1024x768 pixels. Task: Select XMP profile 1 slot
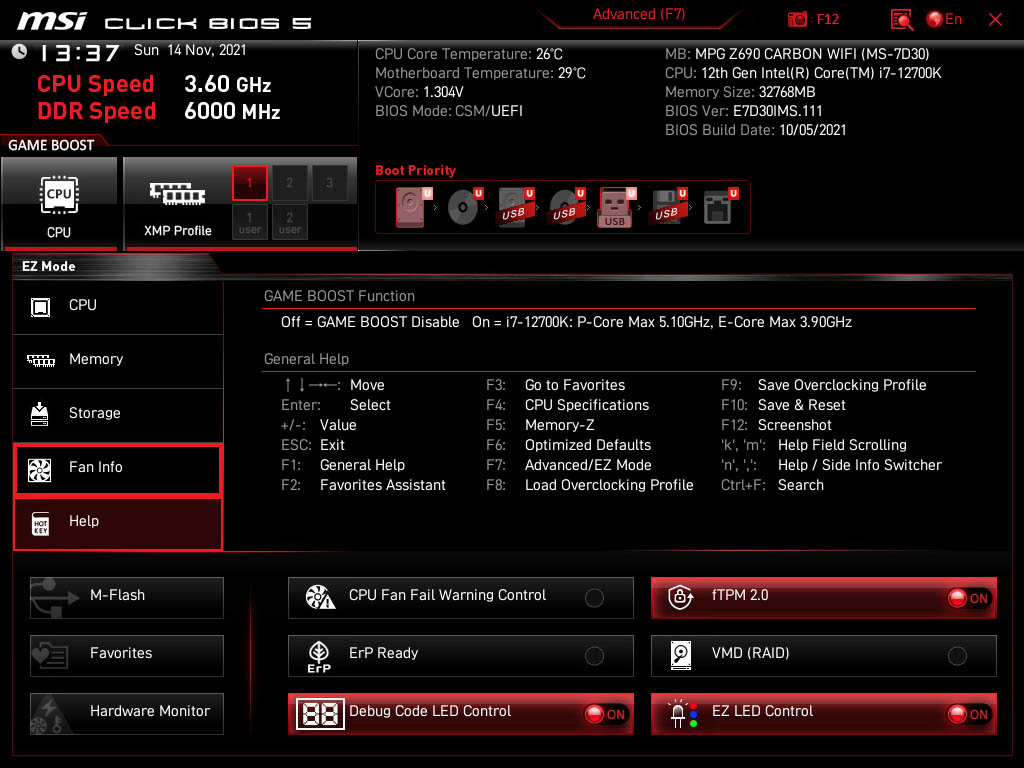coord(250,183)
